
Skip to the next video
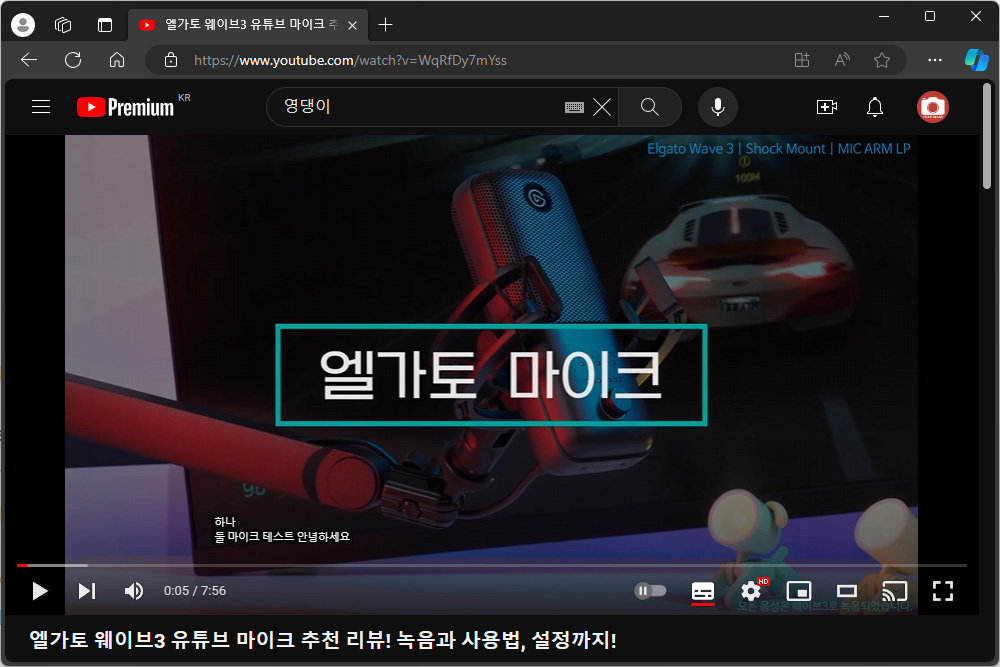tap(87, 591)
